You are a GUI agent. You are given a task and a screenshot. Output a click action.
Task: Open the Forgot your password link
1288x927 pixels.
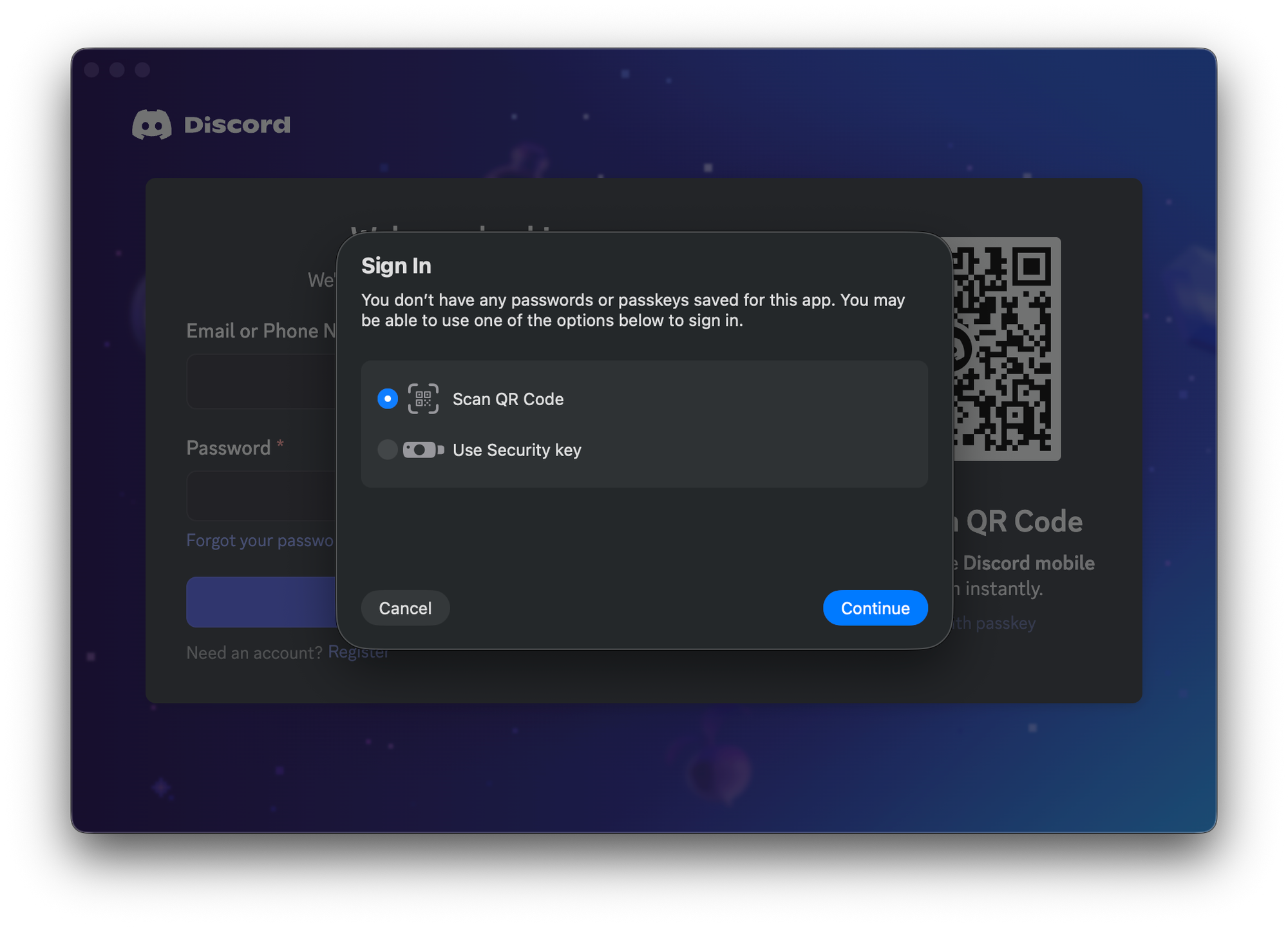(260, 540)
